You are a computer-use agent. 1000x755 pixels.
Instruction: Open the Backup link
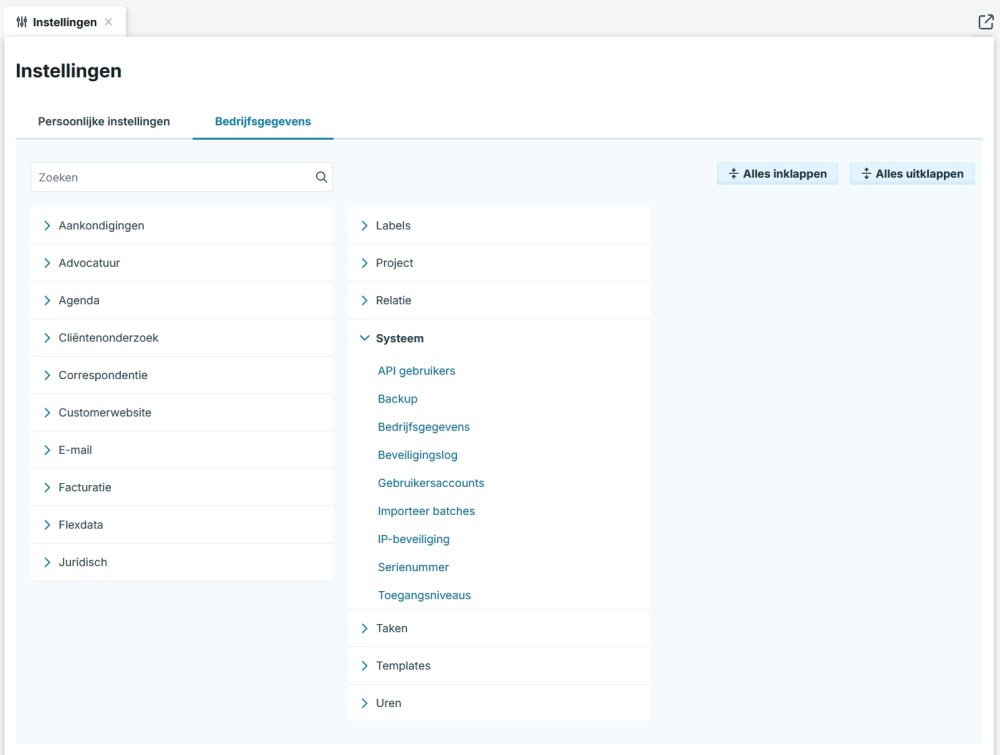coord(397,399)
